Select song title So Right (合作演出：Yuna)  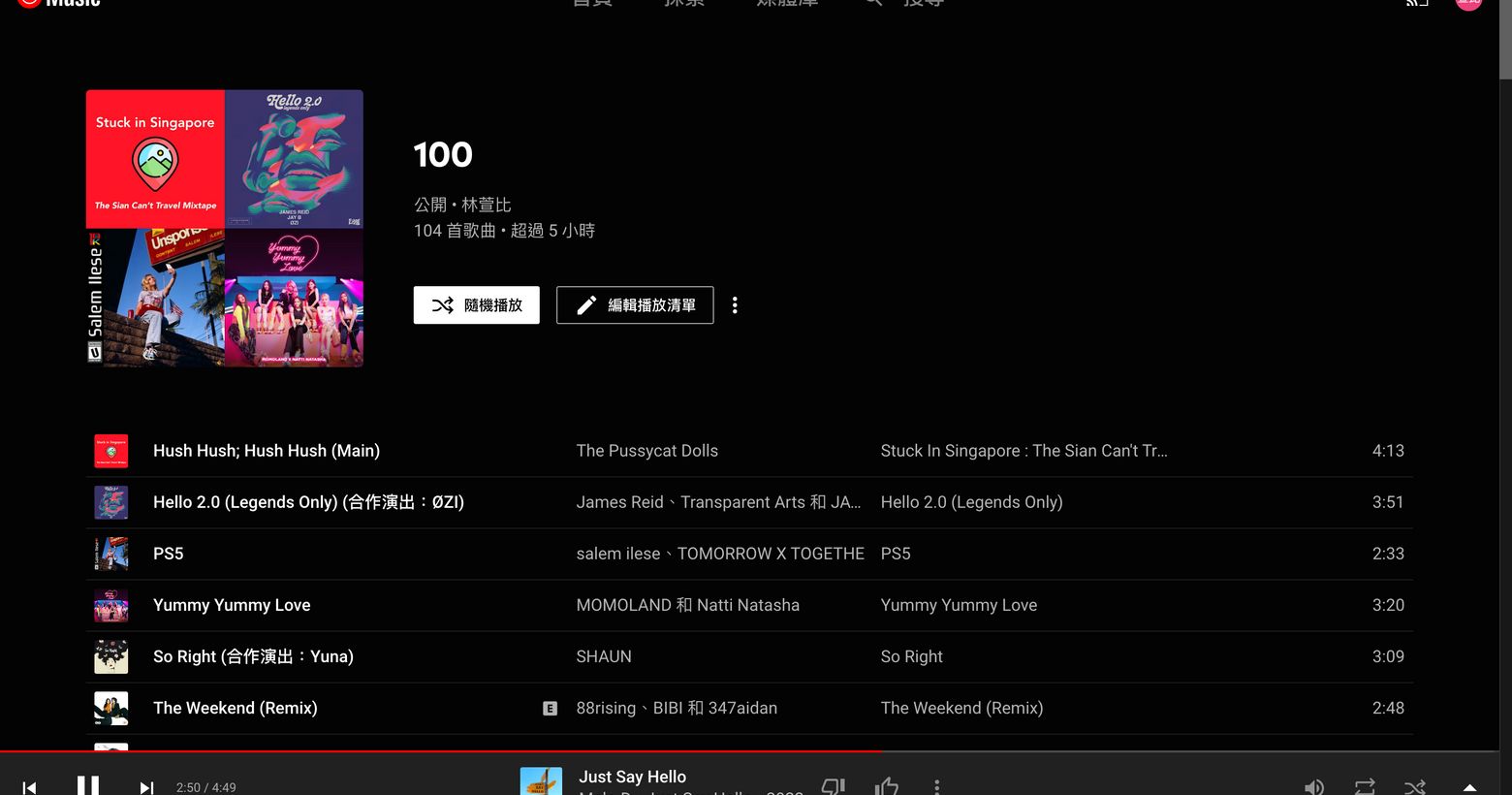point(253,656)
